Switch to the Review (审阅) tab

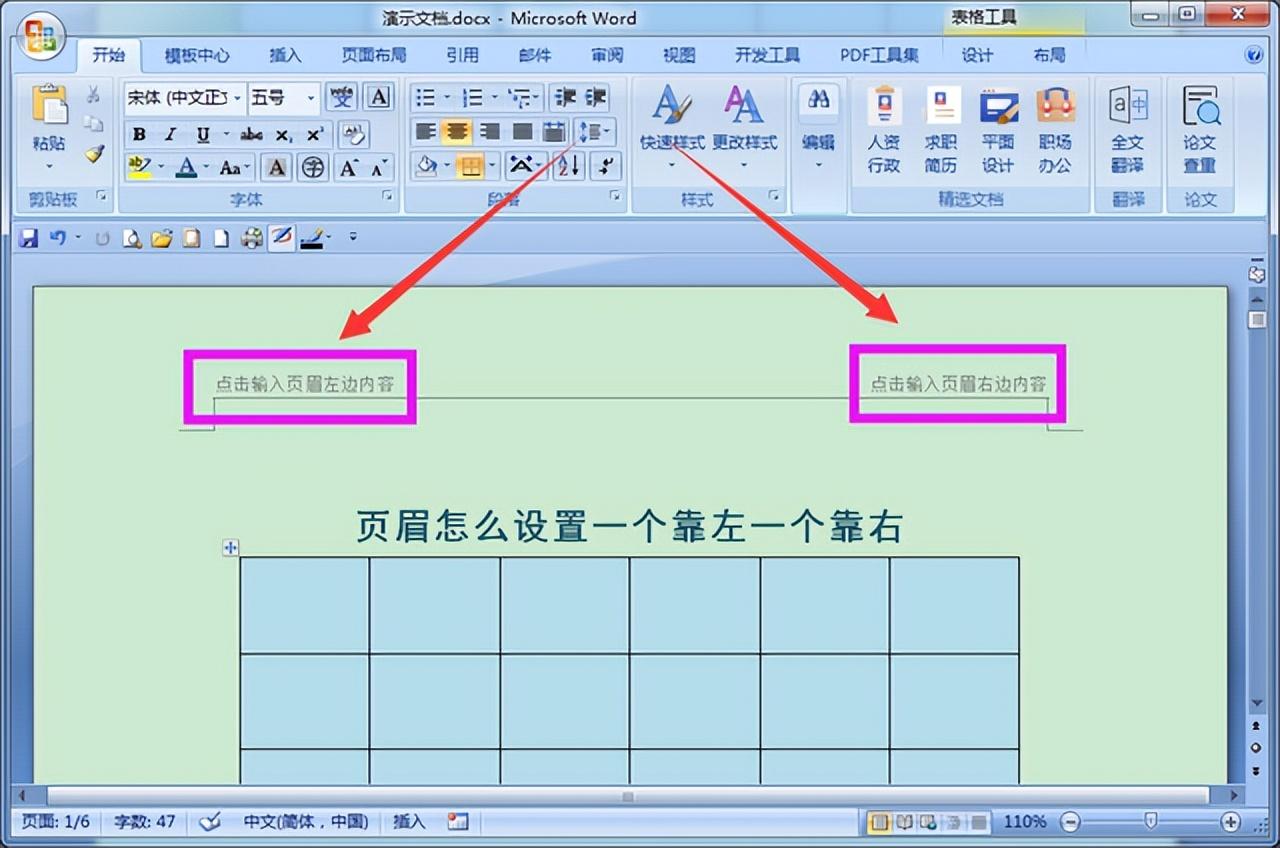tap(607, 55)
